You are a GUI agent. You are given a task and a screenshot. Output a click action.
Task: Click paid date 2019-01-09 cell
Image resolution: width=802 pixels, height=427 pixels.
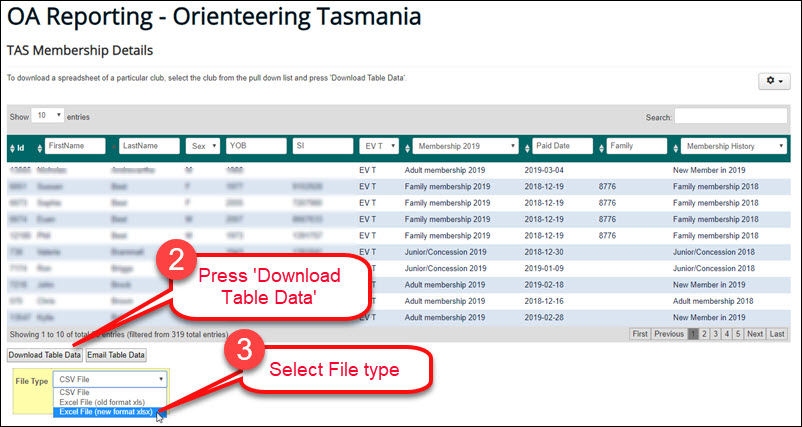tap(544, 268)
